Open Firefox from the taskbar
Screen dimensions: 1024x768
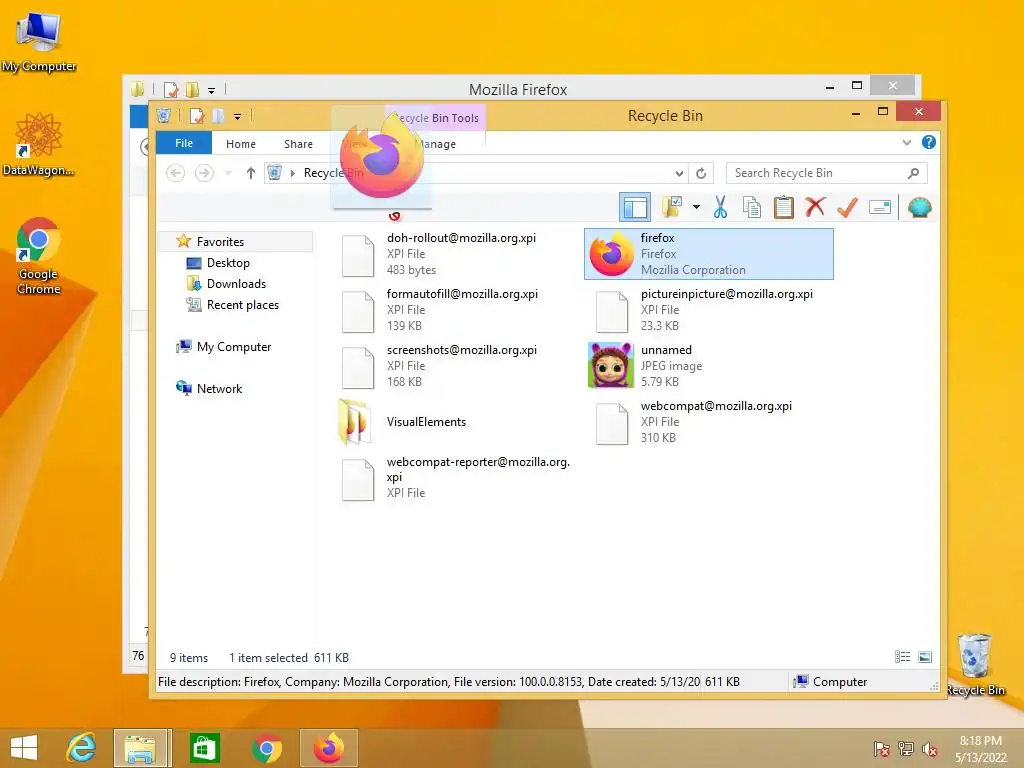[329, 748]
